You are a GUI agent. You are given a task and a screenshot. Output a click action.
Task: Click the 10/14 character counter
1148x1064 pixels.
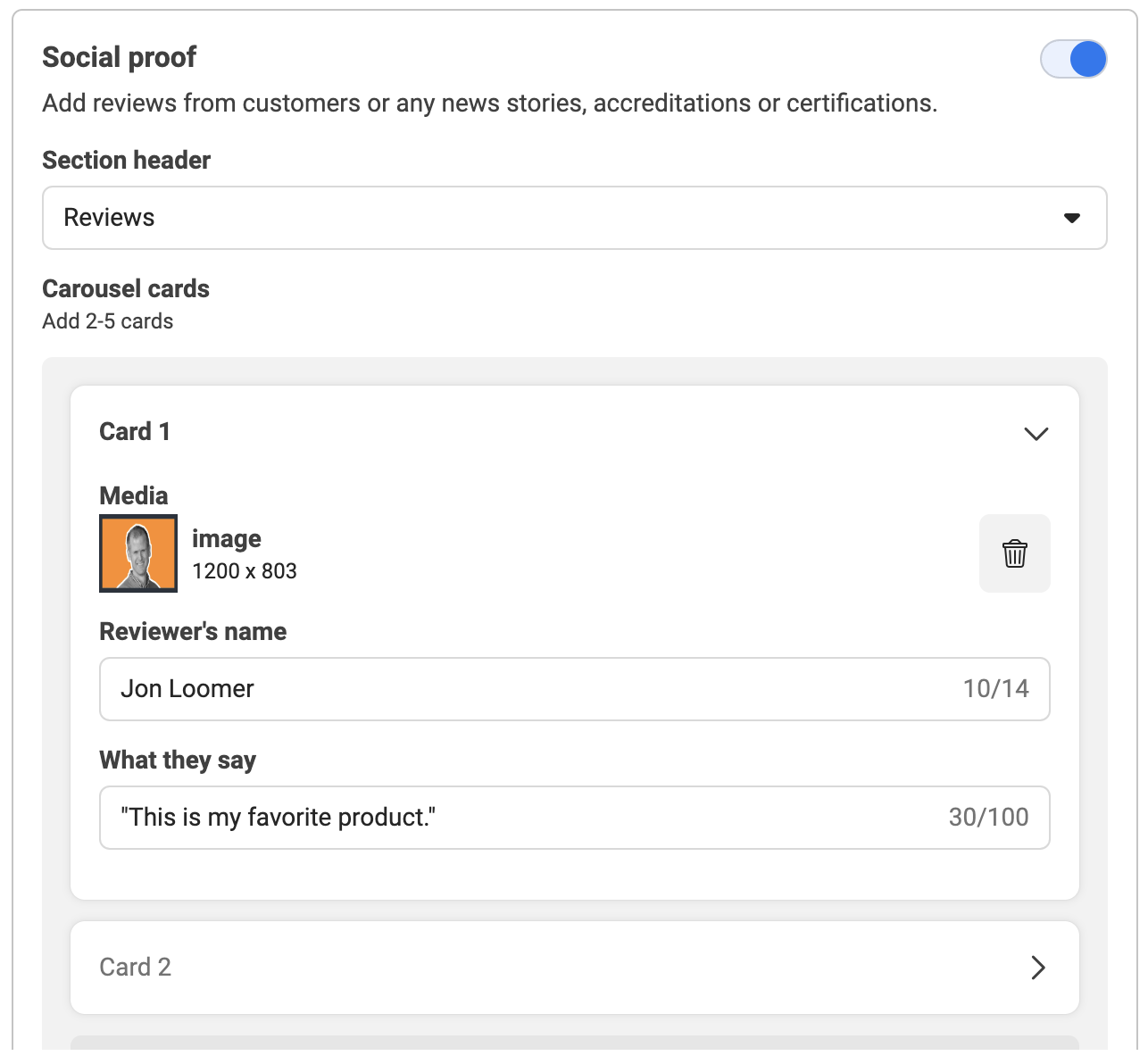click(x=996, y=689)
